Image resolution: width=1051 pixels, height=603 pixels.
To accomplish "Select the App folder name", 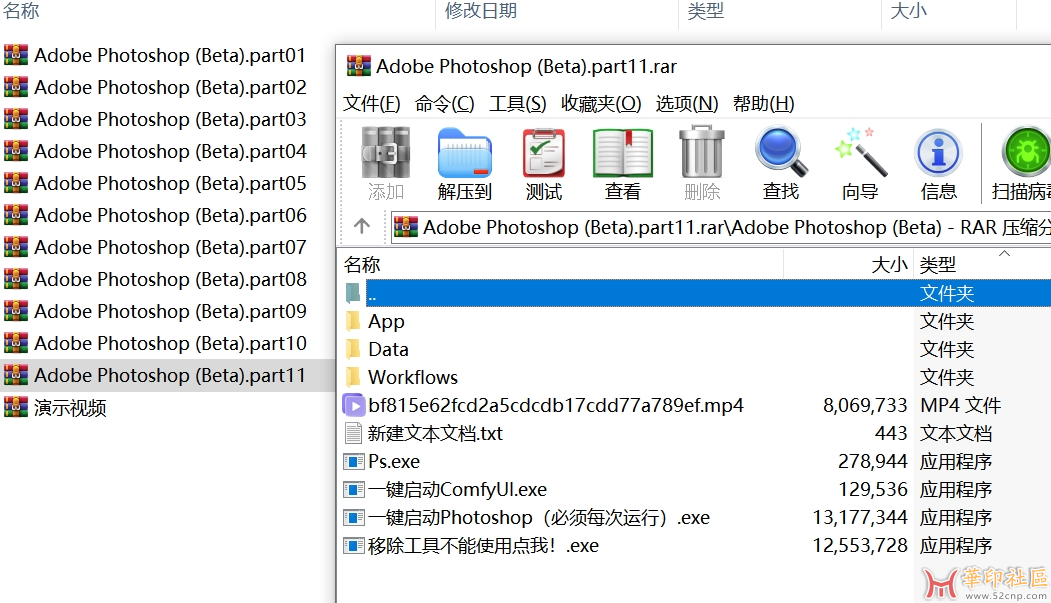I will click(x=386, y=322).
